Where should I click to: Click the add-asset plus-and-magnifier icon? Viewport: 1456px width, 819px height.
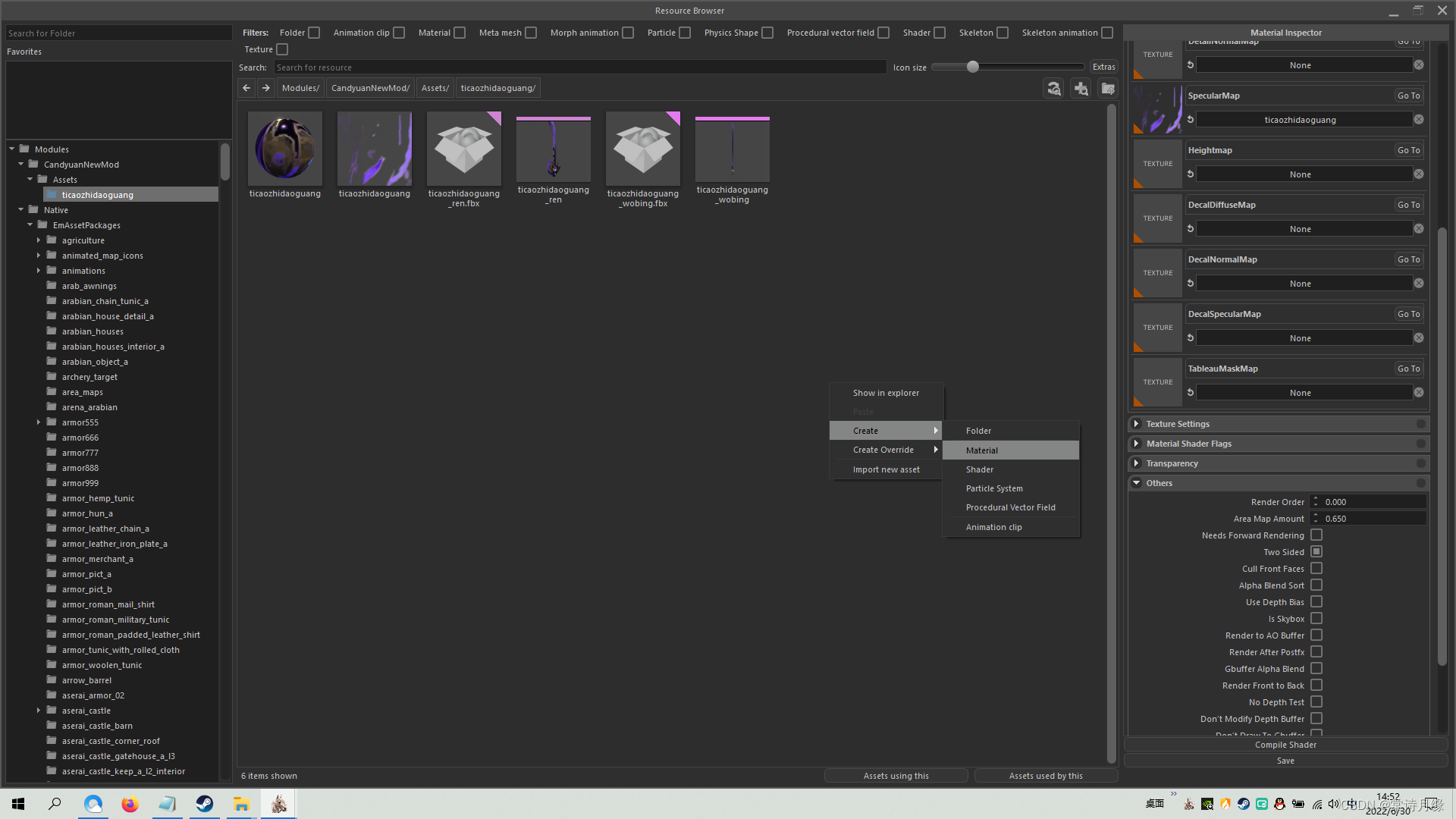coord(1081,89)
